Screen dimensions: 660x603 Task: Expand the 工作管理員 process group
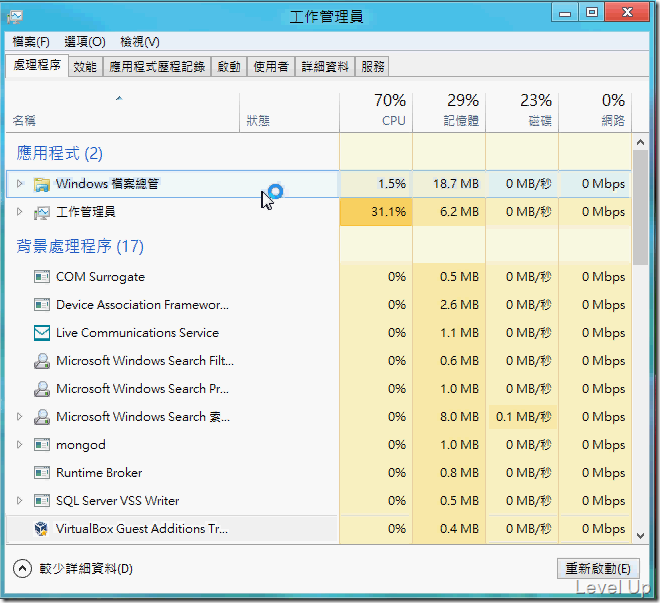point(19,212)
